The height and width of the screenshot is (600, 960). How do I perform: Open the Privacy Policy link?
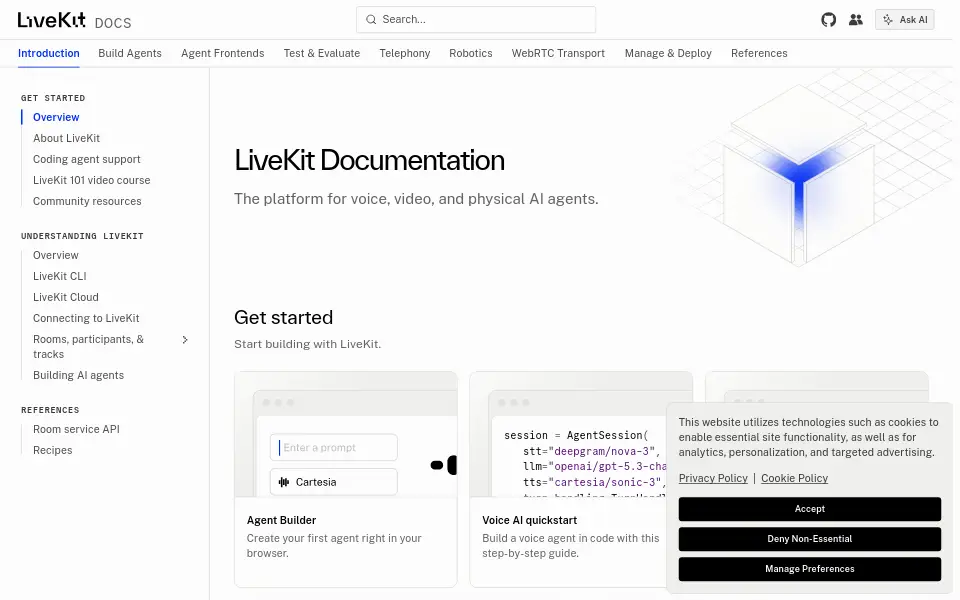click(713, 478)
